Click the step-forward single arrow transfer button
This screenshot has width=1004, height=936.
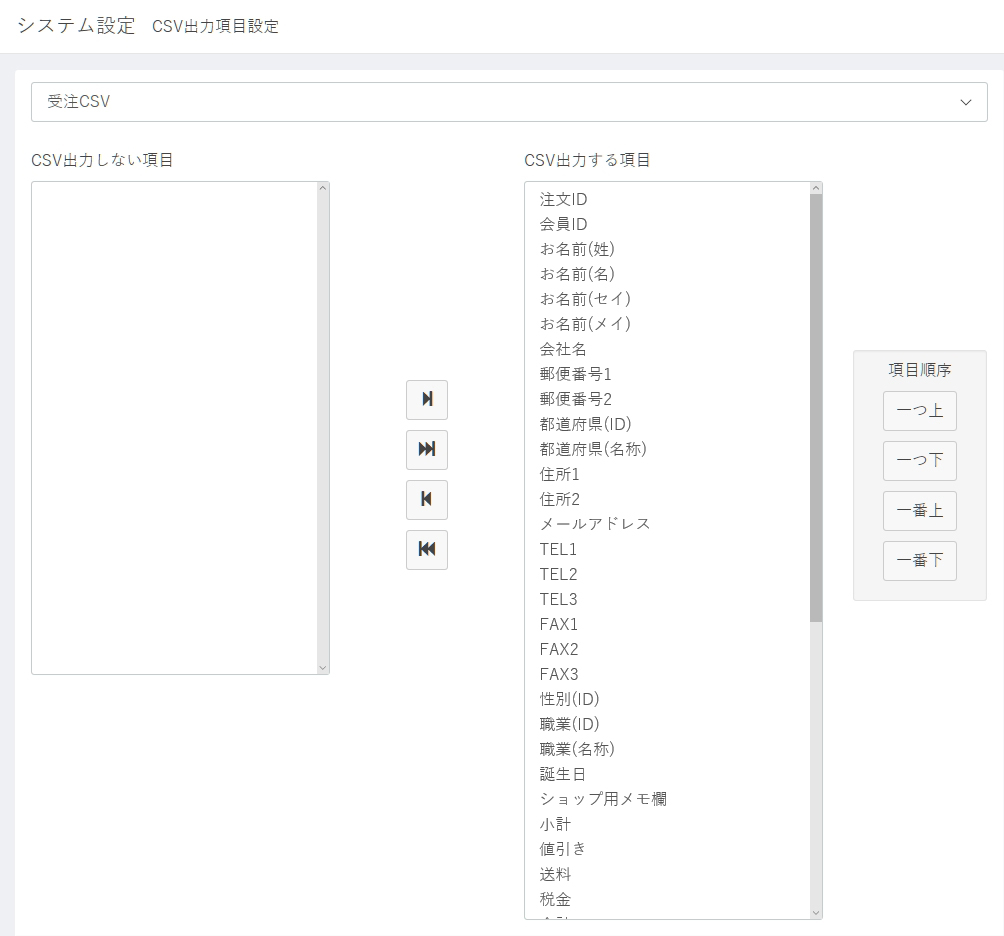427,399
